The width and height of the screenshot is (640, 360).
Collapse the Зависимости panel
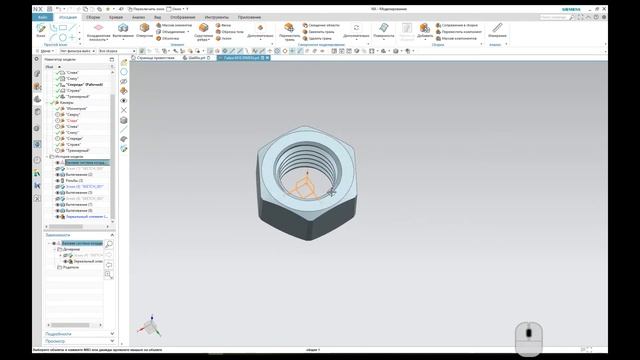coord(112,235)
